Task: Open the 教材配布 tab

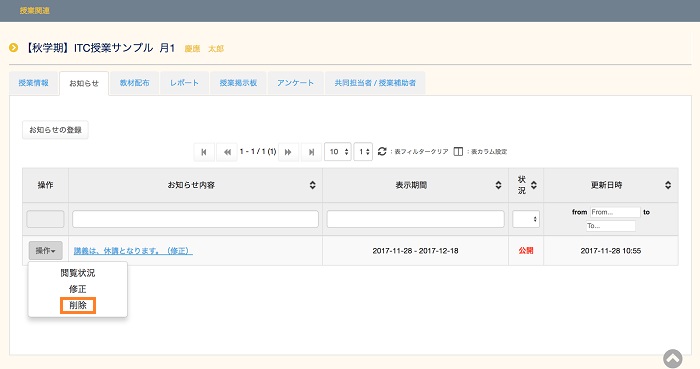Action: click(134, 83)
